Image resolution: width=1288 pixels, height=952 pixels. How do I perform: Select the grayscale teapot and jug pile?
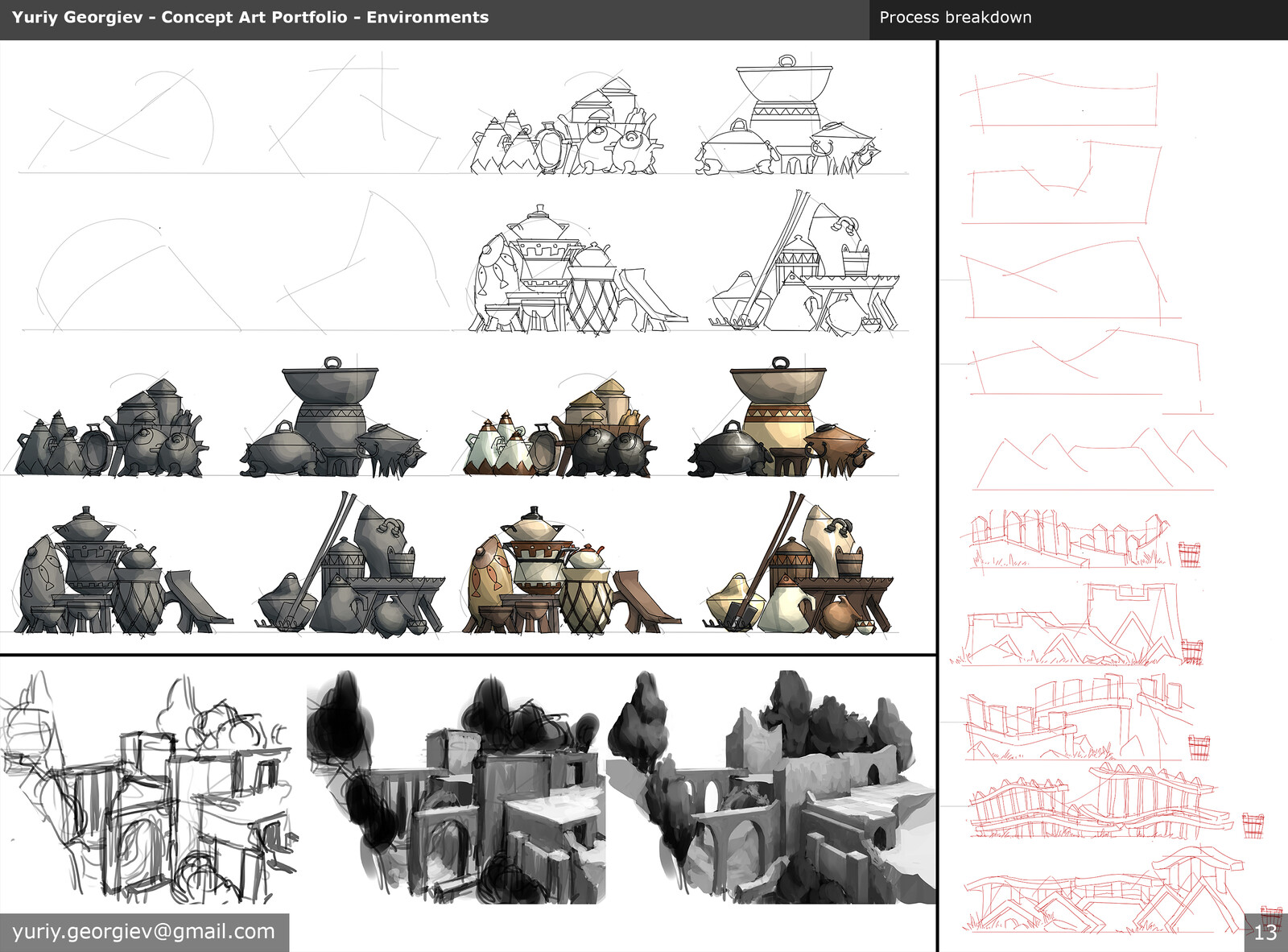(x=111, y=428)
